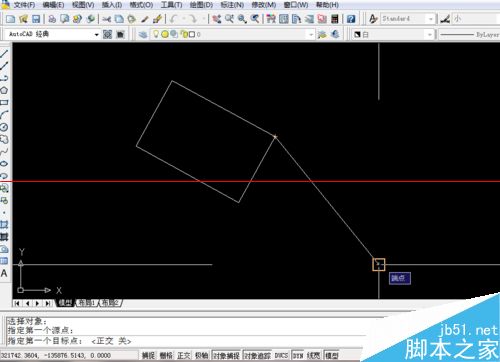The width and height of the screenshot is (500, 362).
Task: Click the layer color square in layer box
Action: pos(192,34)
